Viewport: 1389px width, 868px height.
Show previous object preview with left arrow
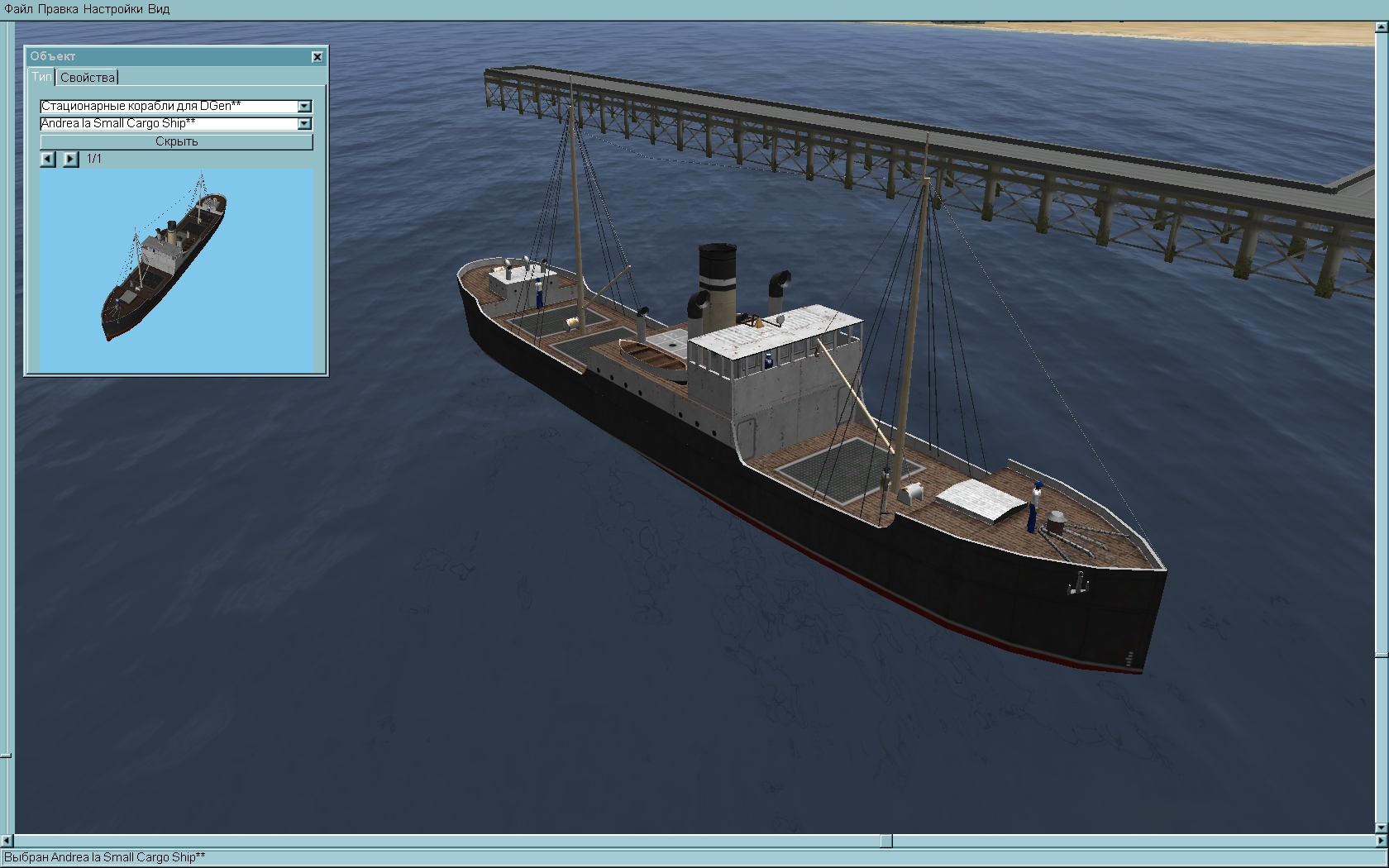48,159
